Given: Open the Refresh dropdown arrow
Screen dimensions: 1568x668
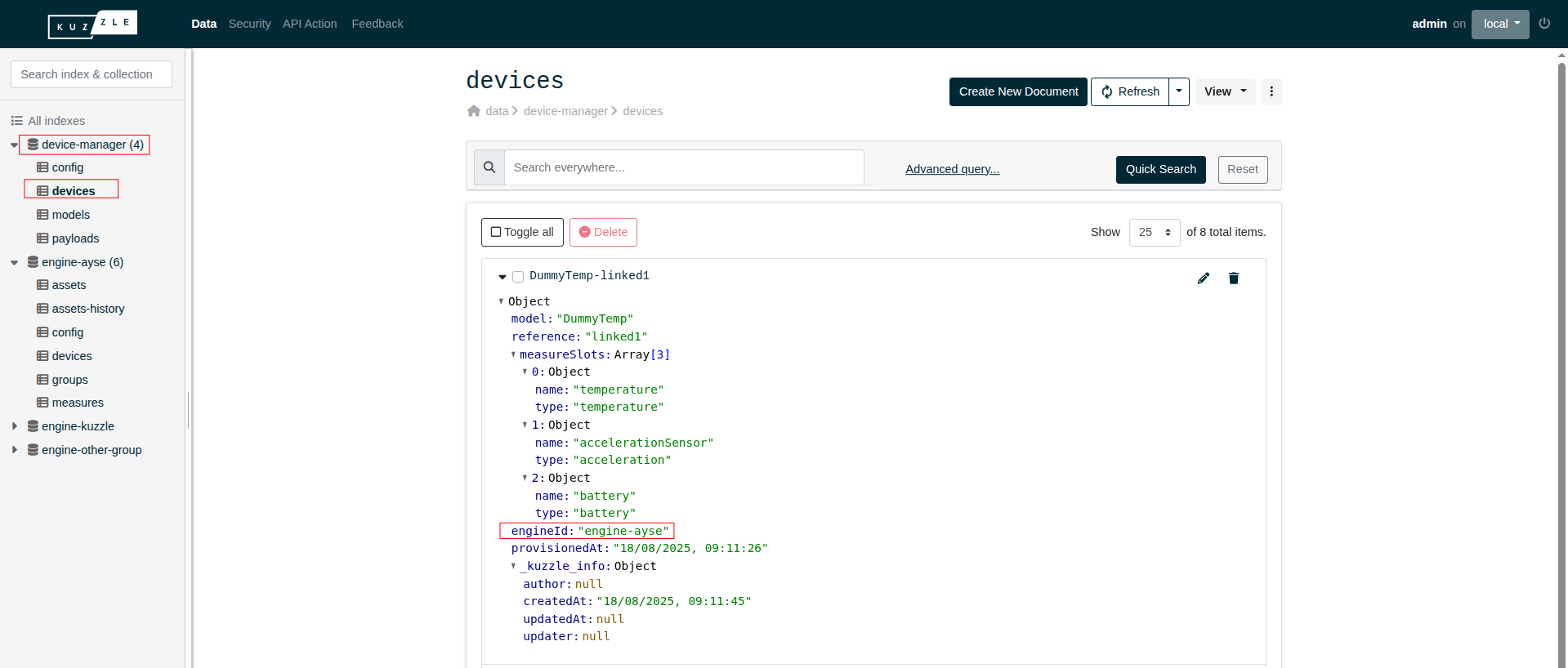Looking at the screenshot, I should [1178, 91].
